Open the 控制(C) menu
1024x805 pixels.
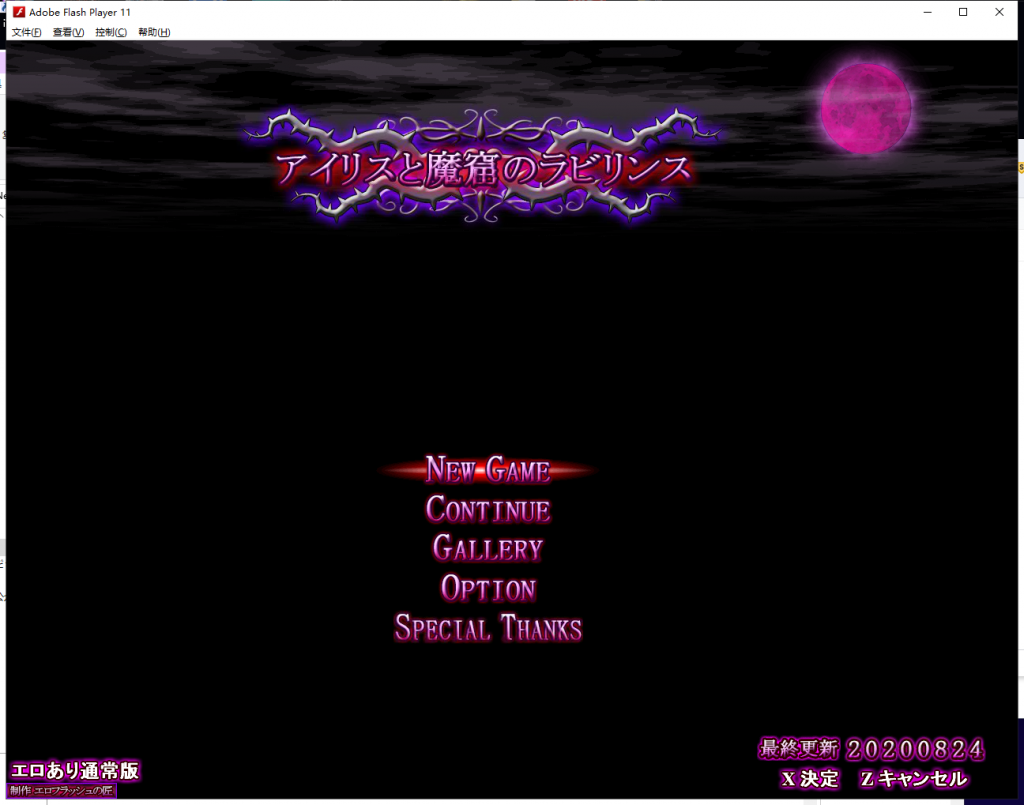click(111, 32)
